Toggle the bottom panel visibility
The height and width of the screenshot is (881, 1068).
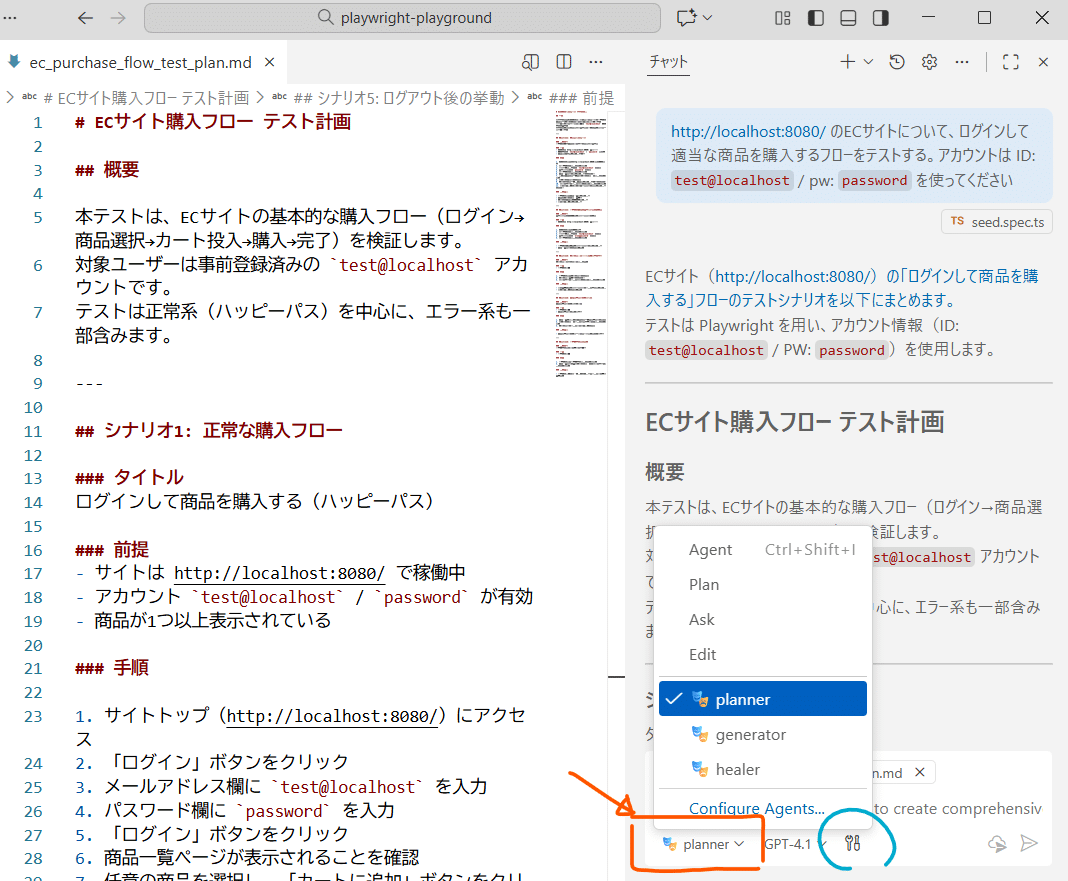pyautogui.click(x=848, y=18)
